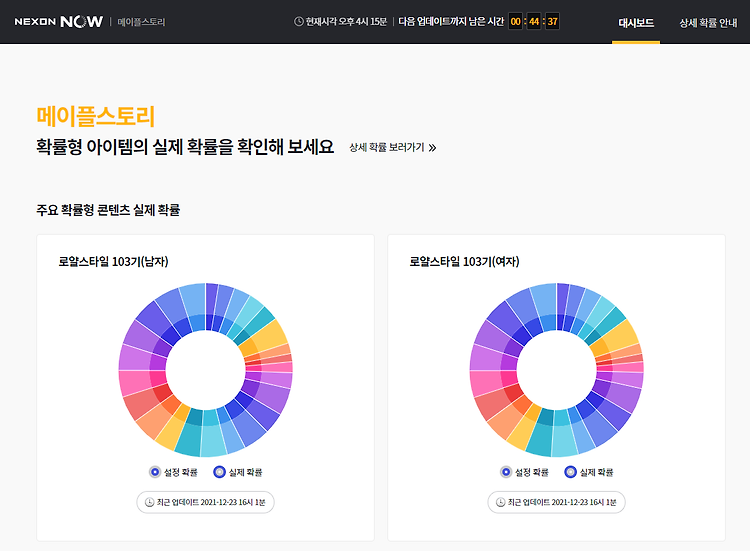This screenshot has height=551, width=750.
Task: Click 최근 업데이트 pill under the 남자 chart
Action: pos(206,502)
